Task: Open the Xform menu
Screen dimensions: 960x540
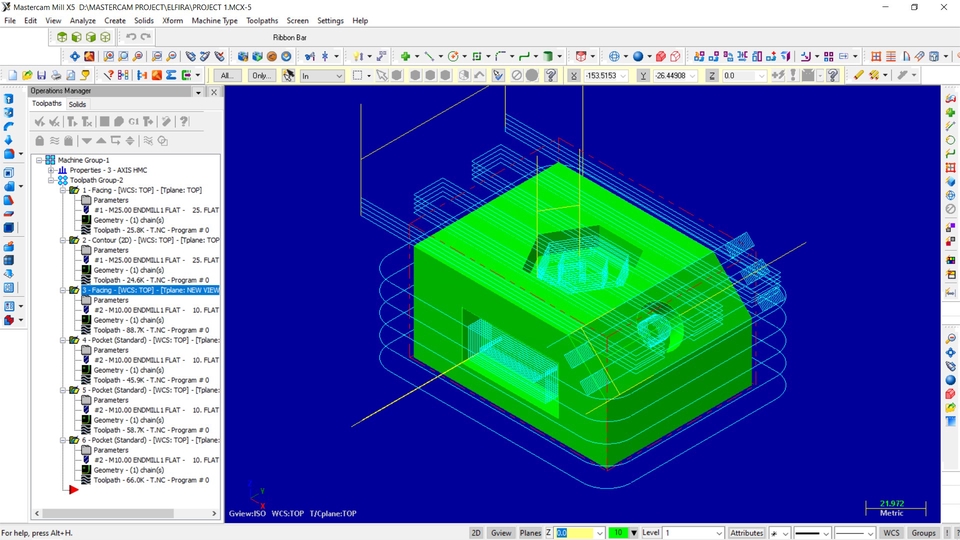Action: [x=173, y=20]
